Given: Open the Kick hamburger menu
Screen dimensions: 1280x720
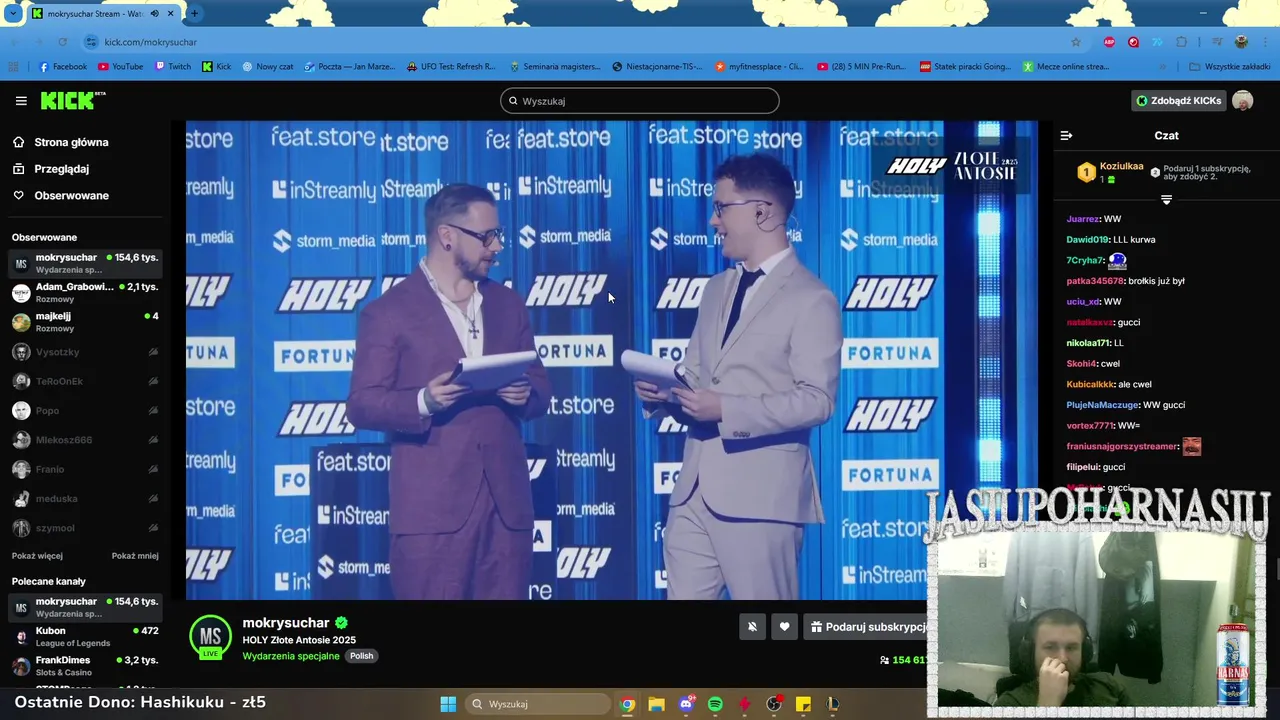Looking at the screenshot, I should click(x=21, y=101).
